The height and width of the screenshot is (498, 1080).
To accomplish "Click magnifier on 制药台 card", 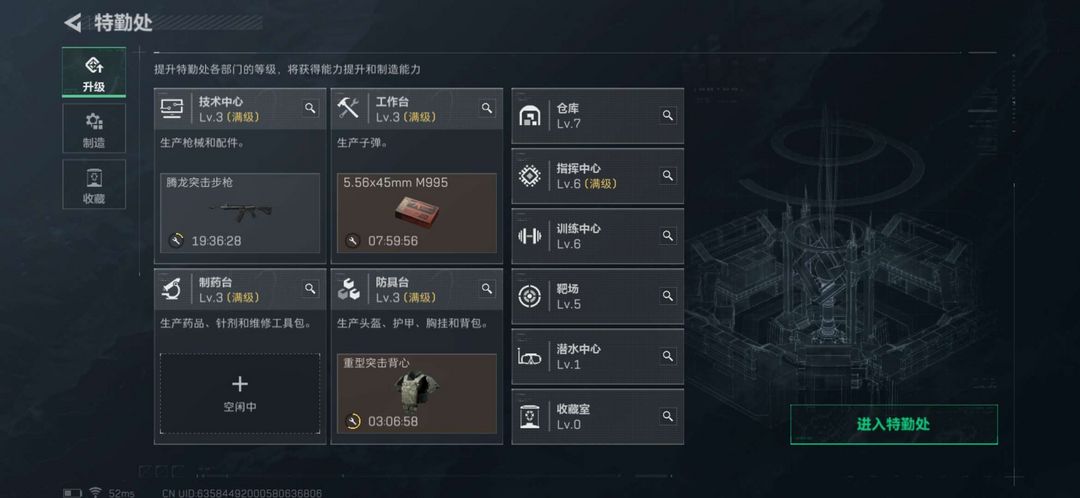I will point(310,289).
